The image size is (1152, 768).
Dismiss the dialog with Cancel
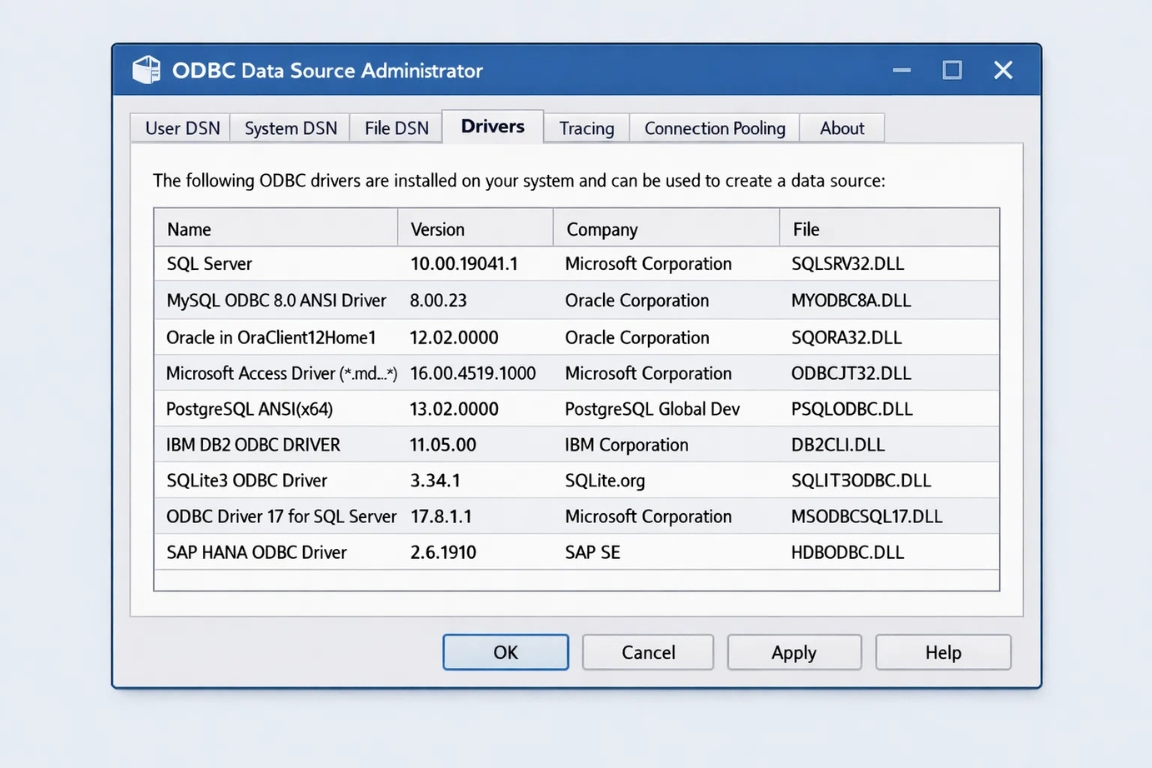point(647,652)
